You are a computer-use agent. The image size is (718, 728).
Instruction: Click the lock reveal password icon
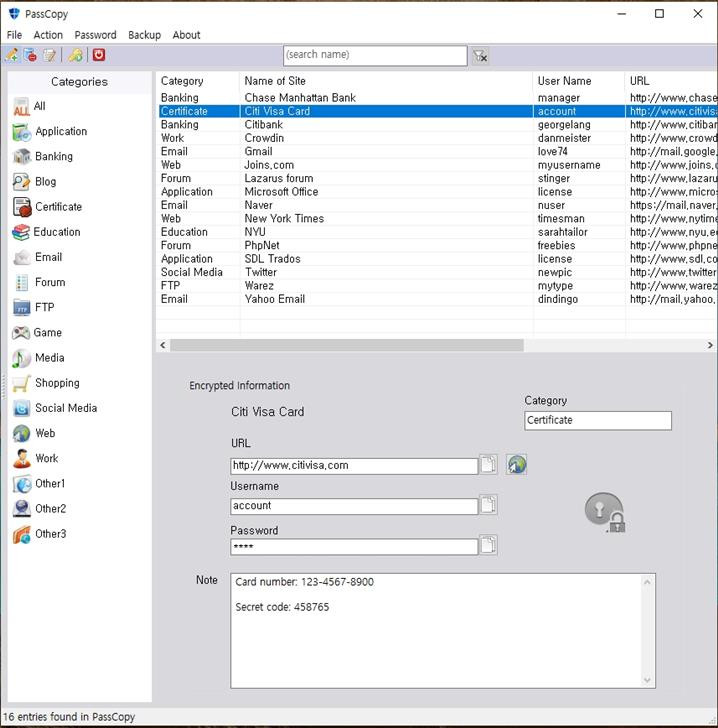pos(605,512)
